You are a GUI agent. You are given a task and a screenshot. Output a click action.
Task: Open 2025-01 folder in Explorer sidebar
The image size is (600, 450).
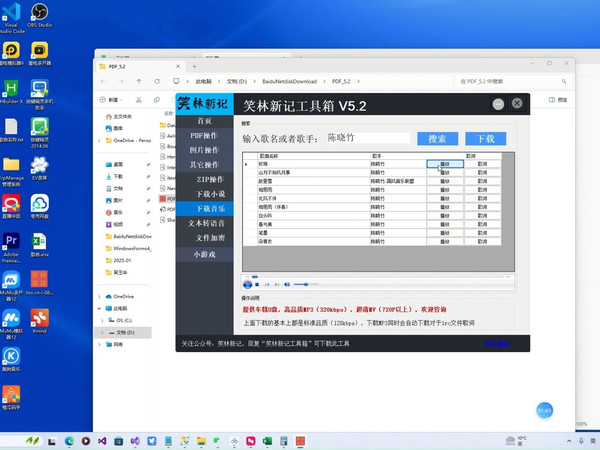pyautogui.click(x=122, y=260)
